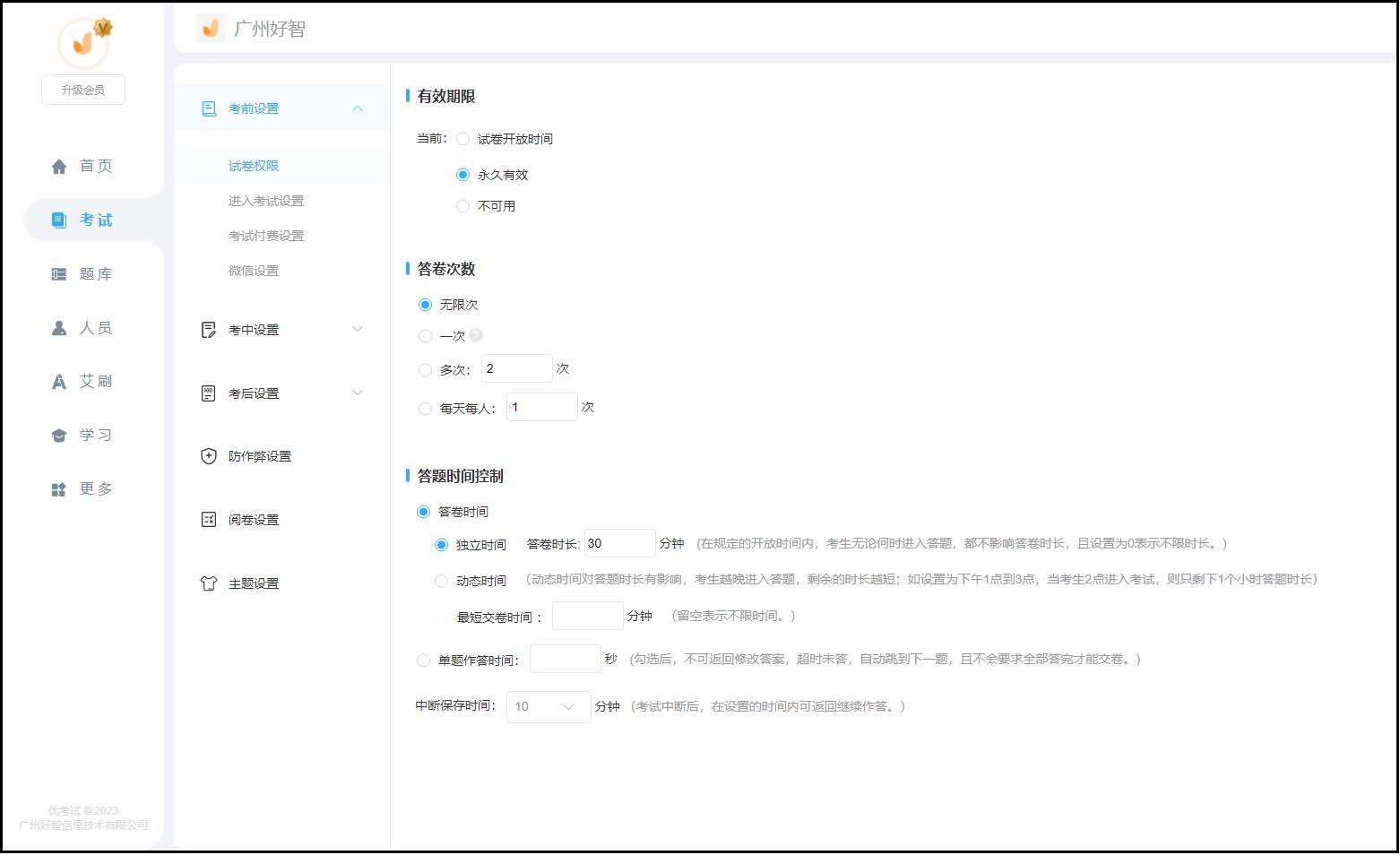1400x855 pixels.
Task: Click the 答卷时长 duration input field
Action: 619,542
